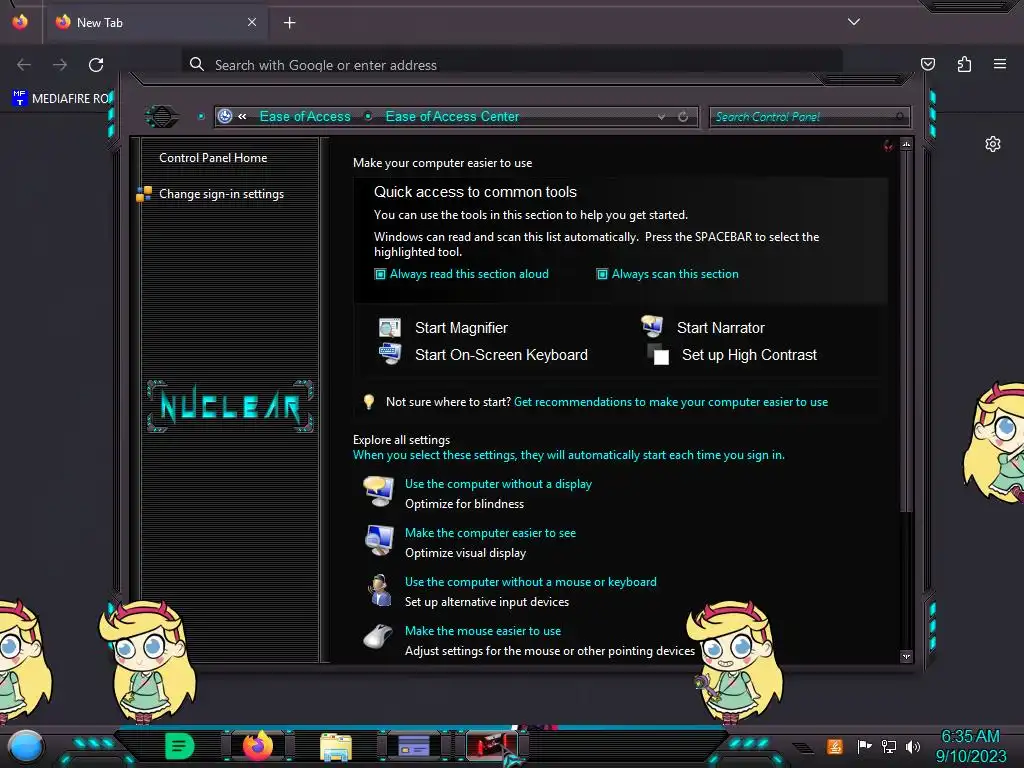Viewport: 1024px width, 768px height.
Task: Click the Ease of Access Center breadcrumb
Action: pos(453,116)
